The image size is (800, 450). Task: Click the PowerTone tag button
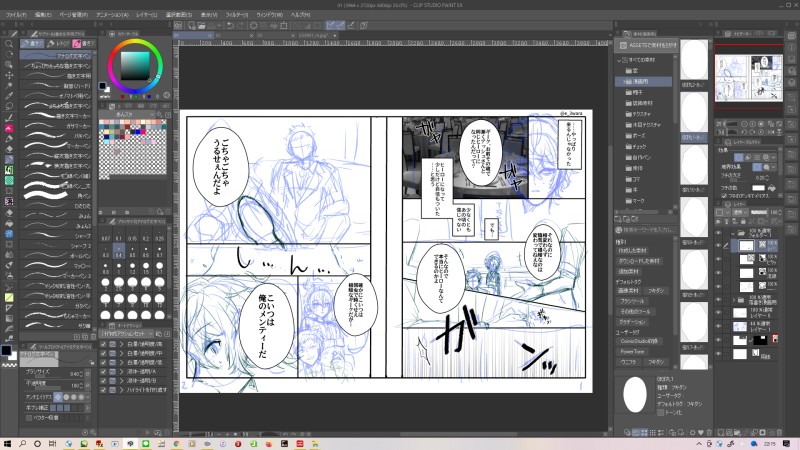point(632,352)
